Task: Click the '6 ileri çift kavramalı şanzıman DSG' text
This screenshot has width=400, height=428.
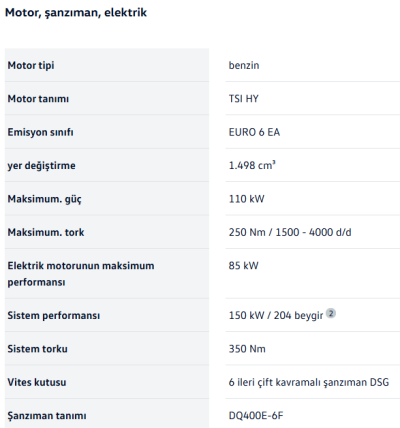Action: point(309,382)
